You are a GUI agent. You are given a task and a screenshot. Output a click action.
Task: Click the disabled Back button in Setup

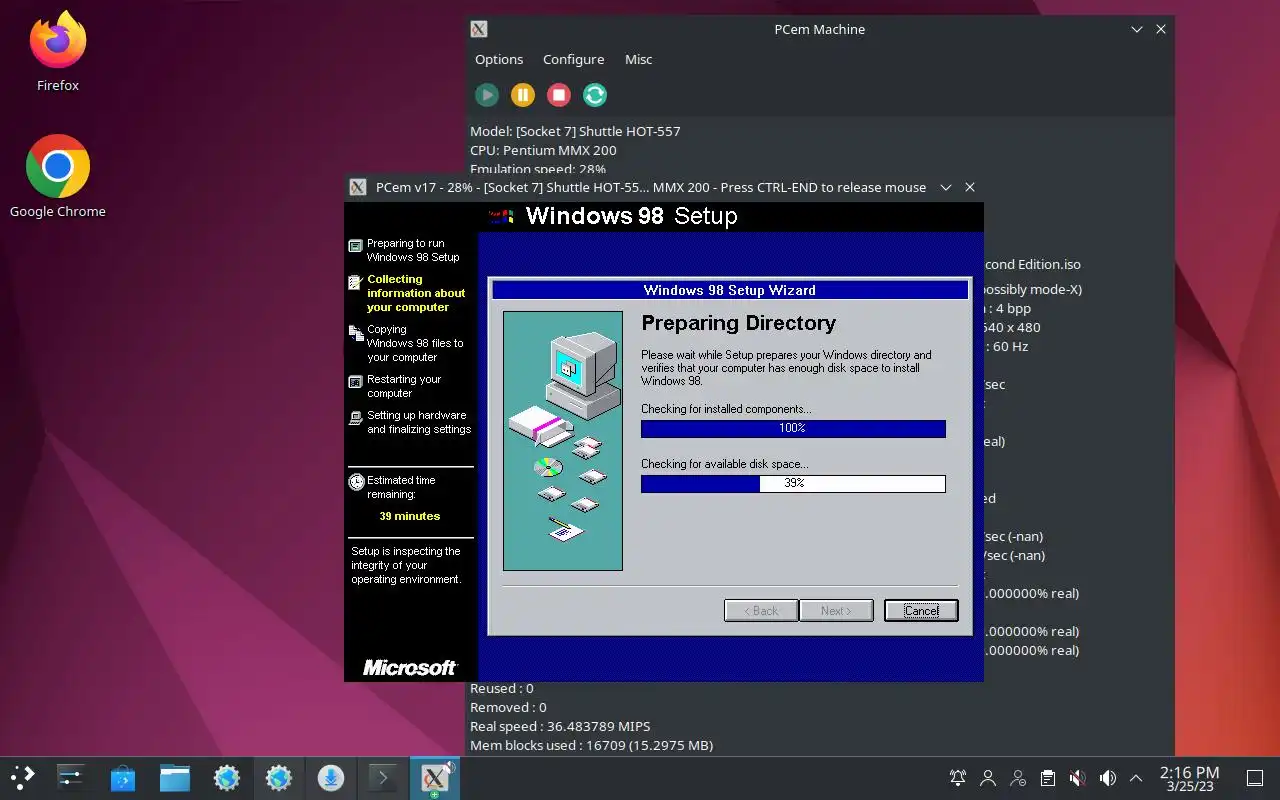coord(761,610)
